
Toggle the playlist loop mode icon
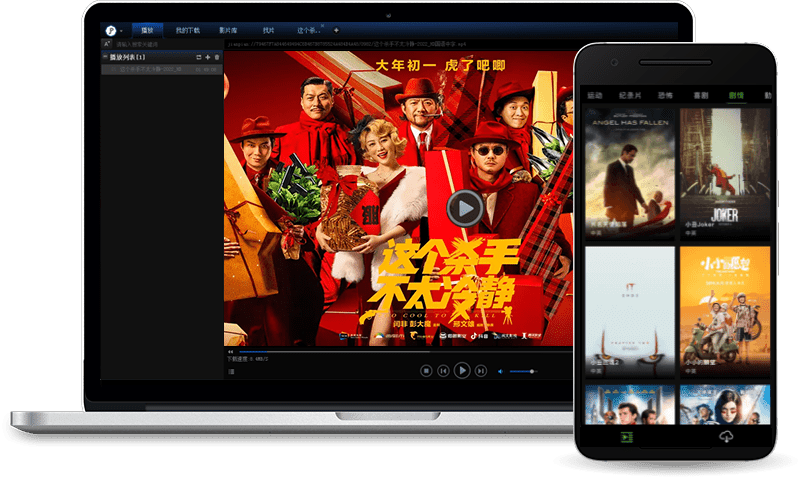pos(198,58)
